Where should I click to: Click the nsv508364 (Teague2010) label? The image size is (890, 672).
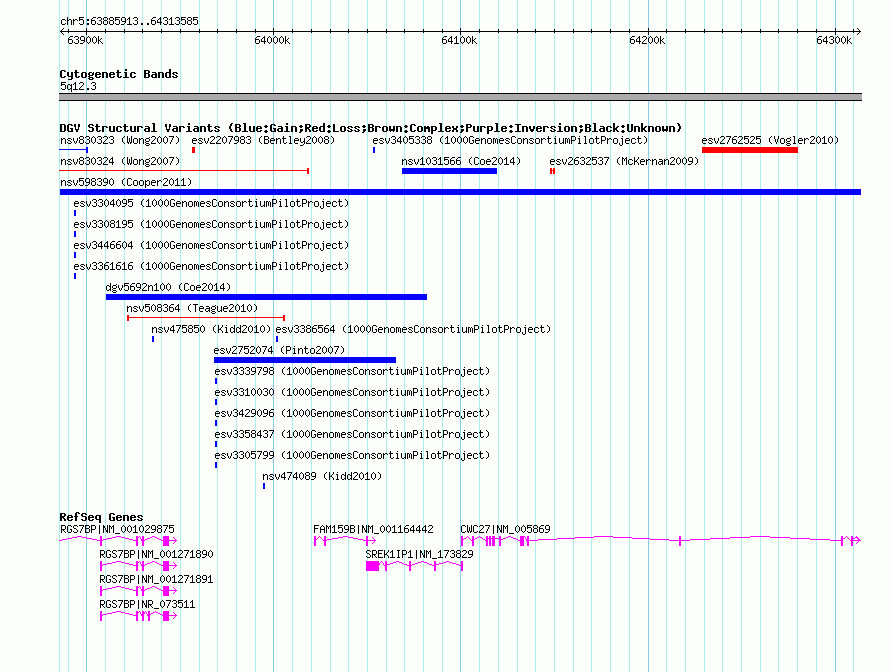(192, 308)
